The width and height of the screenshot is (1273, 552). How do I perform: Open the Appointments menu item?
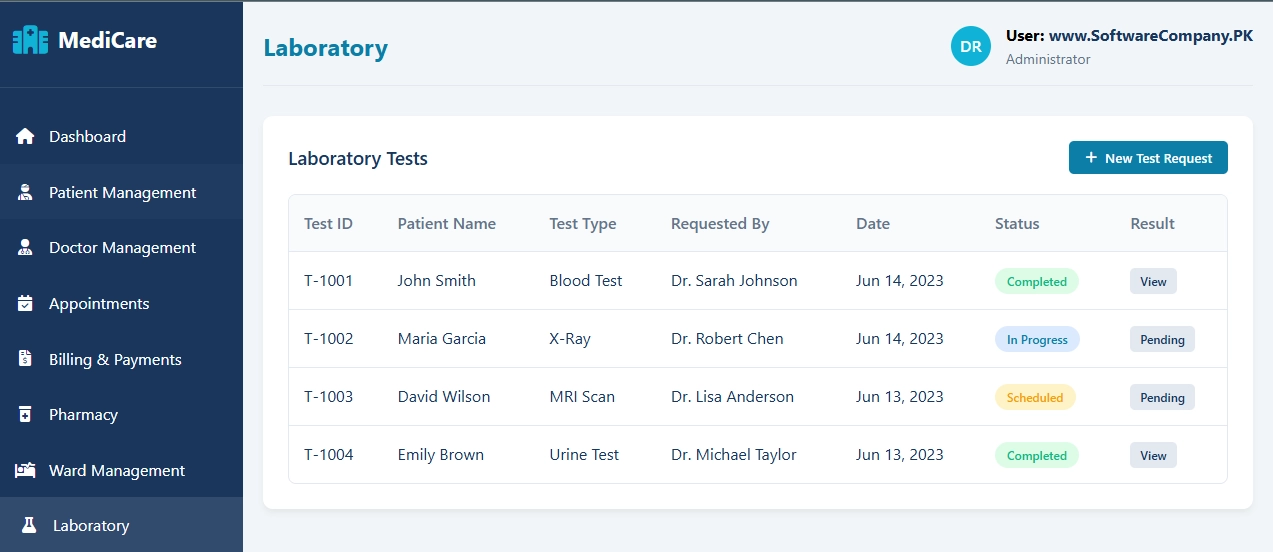click(x=99, y=304)
